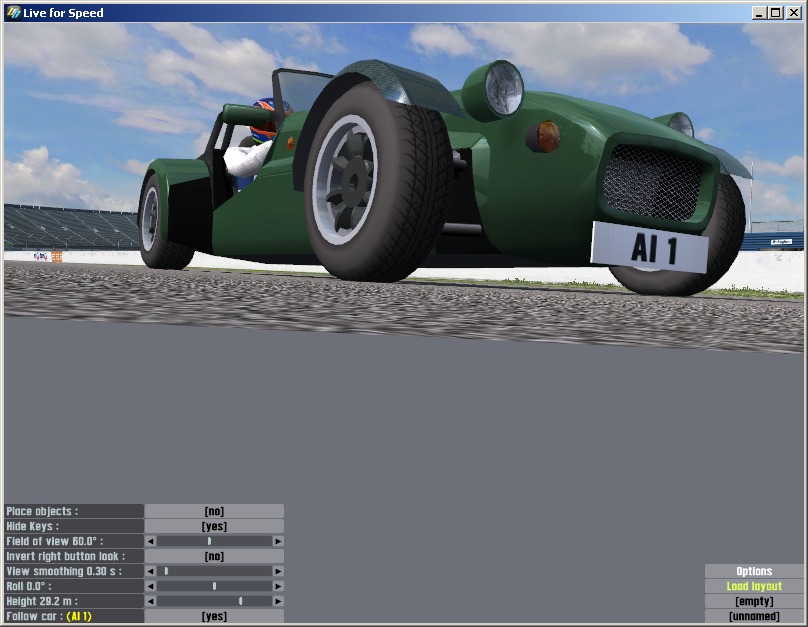Screen dimensions: 808x627
Task: Click the Place objects label
Action: pos(74,511)
